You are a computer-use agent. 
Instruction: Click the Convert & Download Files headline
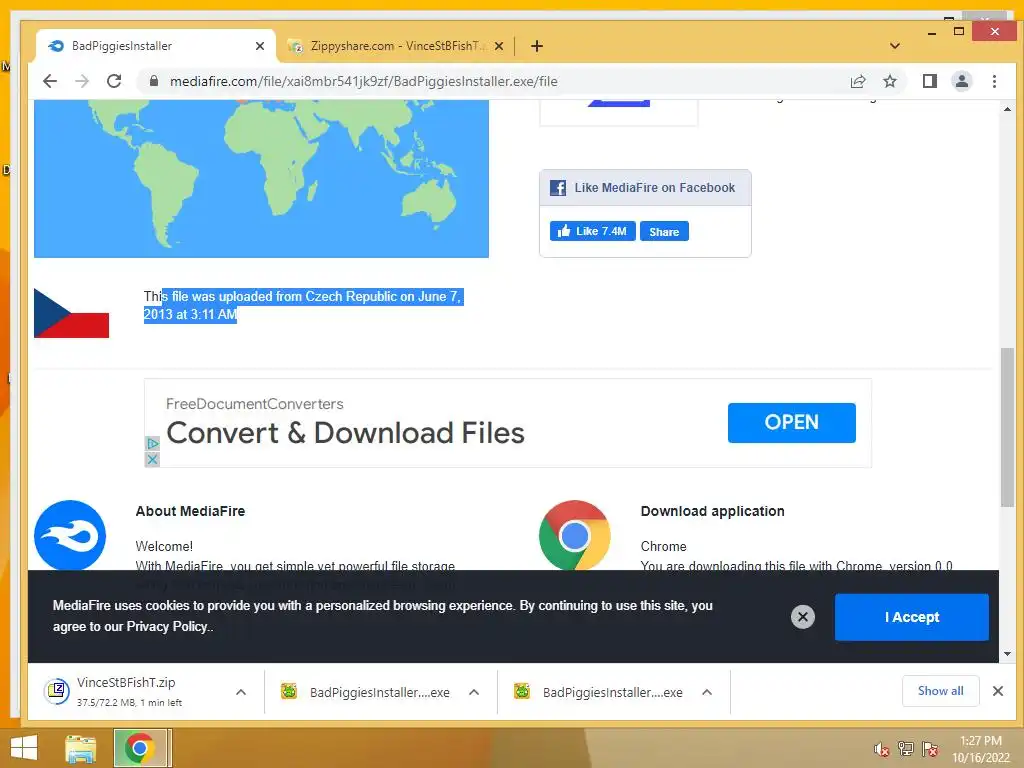(x=345, y=433)
